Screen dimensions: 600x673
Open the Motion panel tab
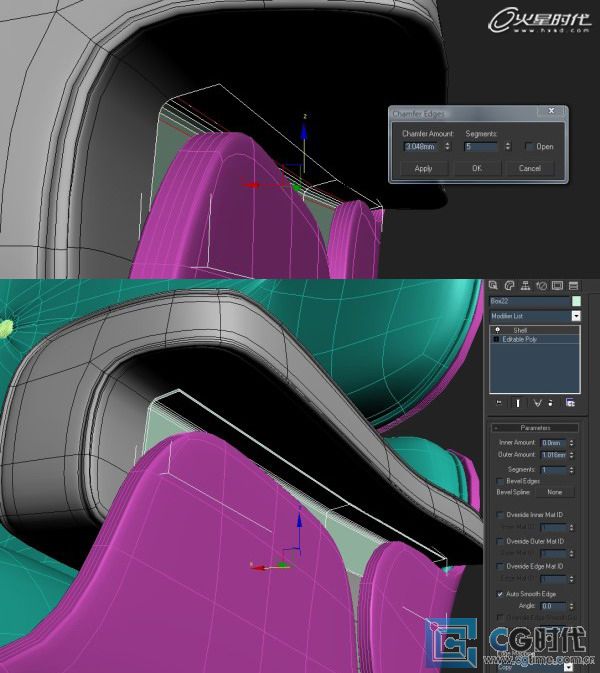coord(541,285)
